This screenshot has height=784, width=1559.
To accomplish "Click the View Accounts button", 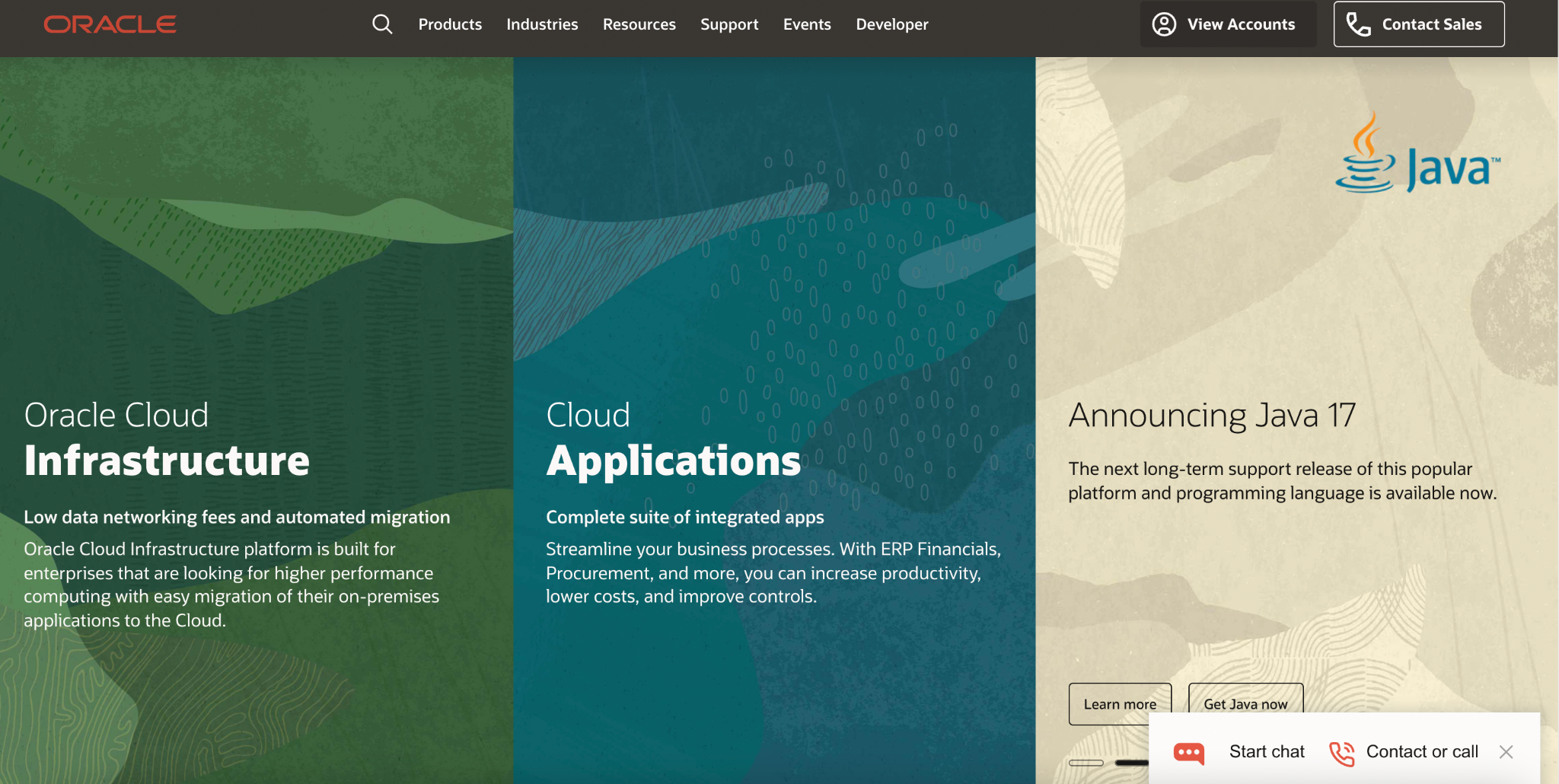I will pos(1228,24).
